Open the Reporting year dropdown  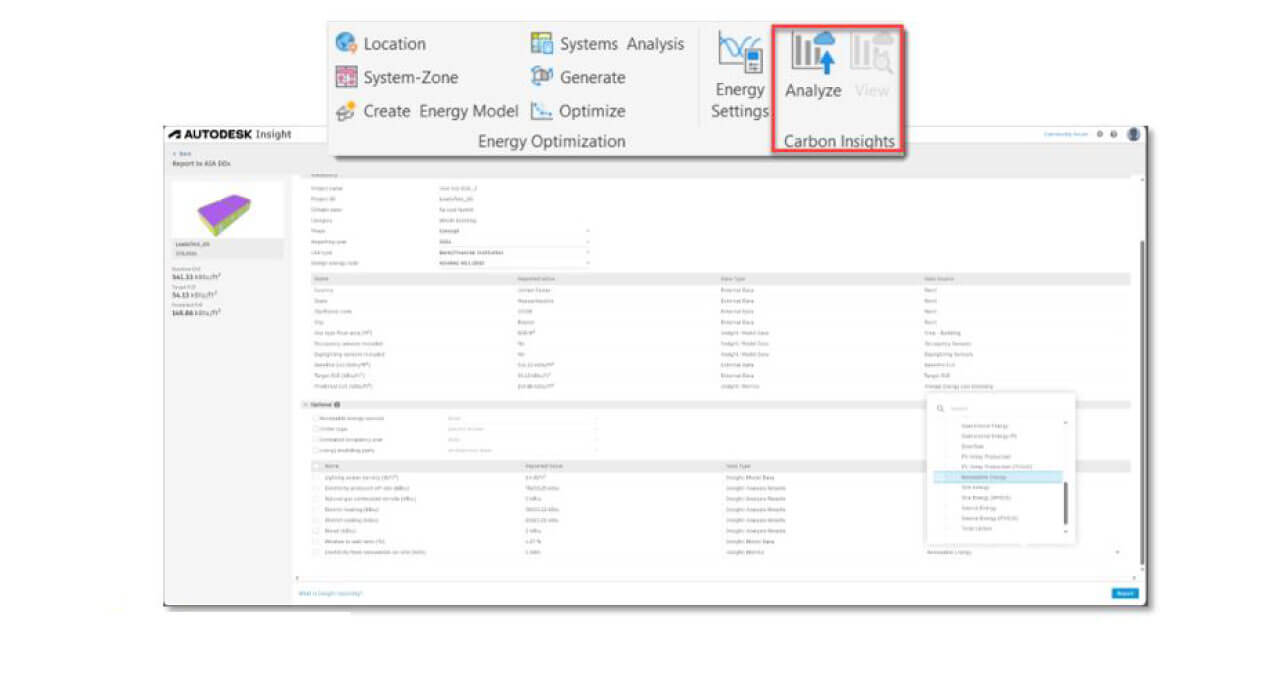click(516, 241)
